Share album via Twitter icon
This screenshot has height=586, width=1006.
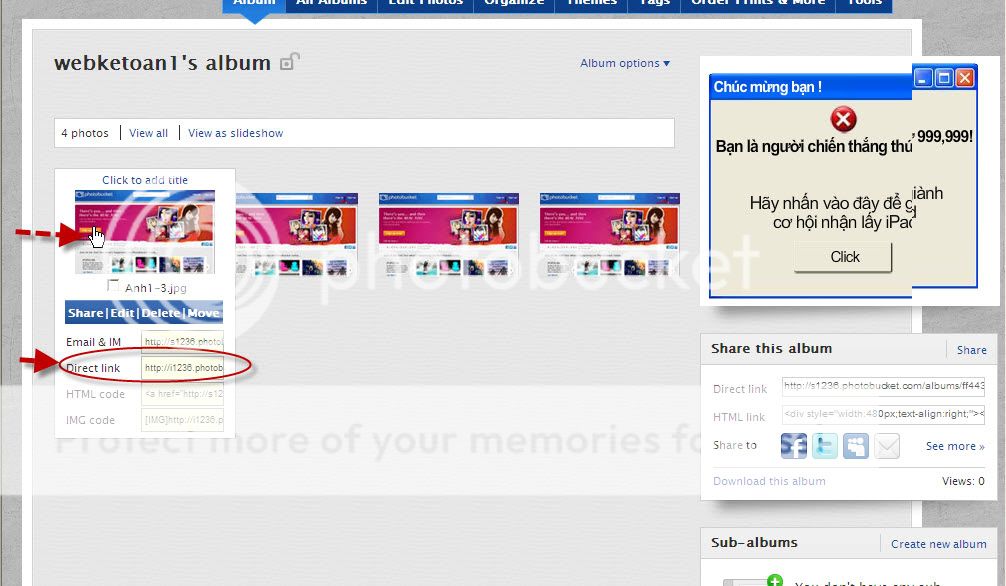click(x=825, y=446)
